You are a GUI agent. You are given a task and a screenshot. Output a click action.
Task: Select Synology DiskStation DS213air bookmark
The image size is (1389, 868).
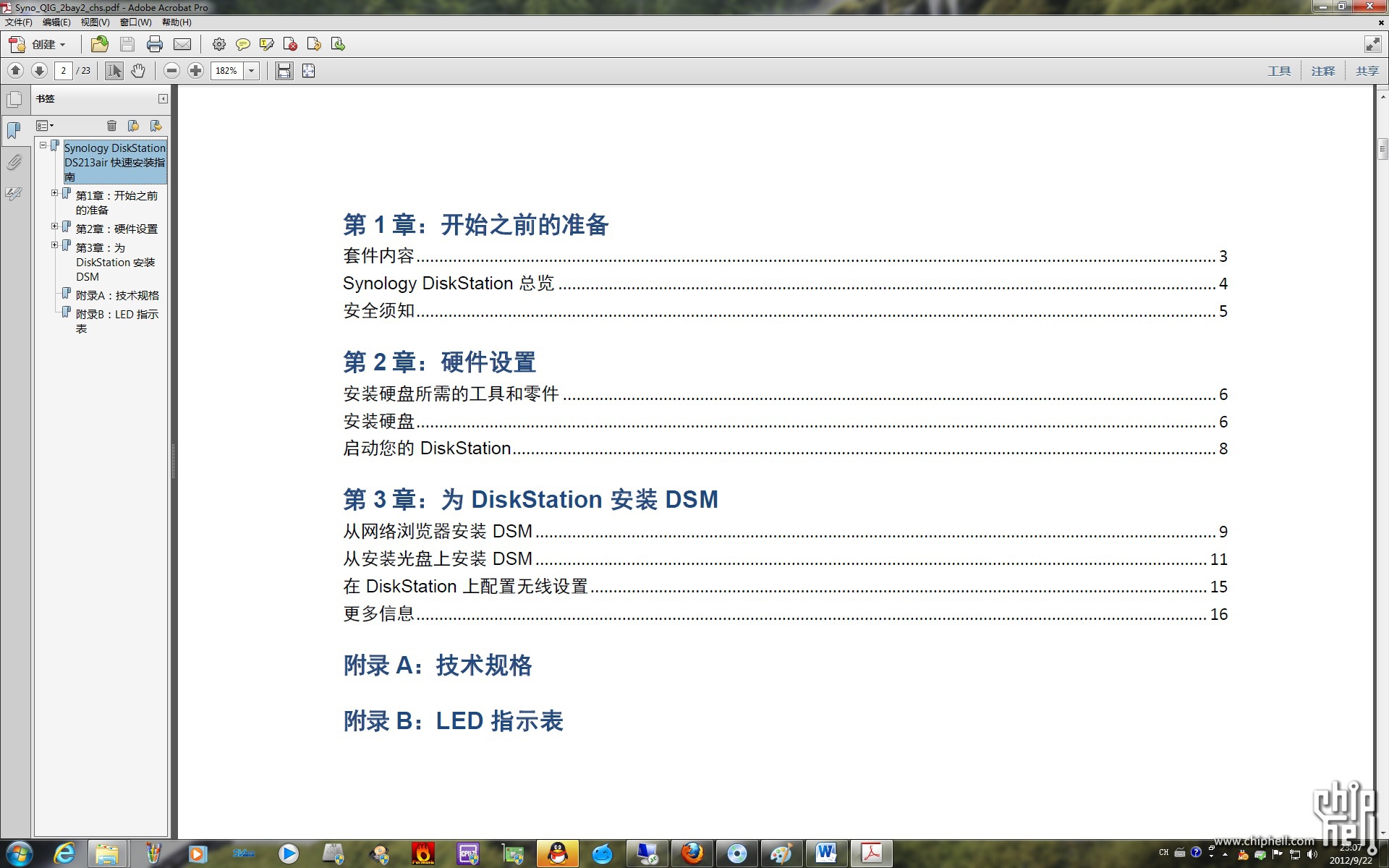pyautogui.click(x=115, y=162)
